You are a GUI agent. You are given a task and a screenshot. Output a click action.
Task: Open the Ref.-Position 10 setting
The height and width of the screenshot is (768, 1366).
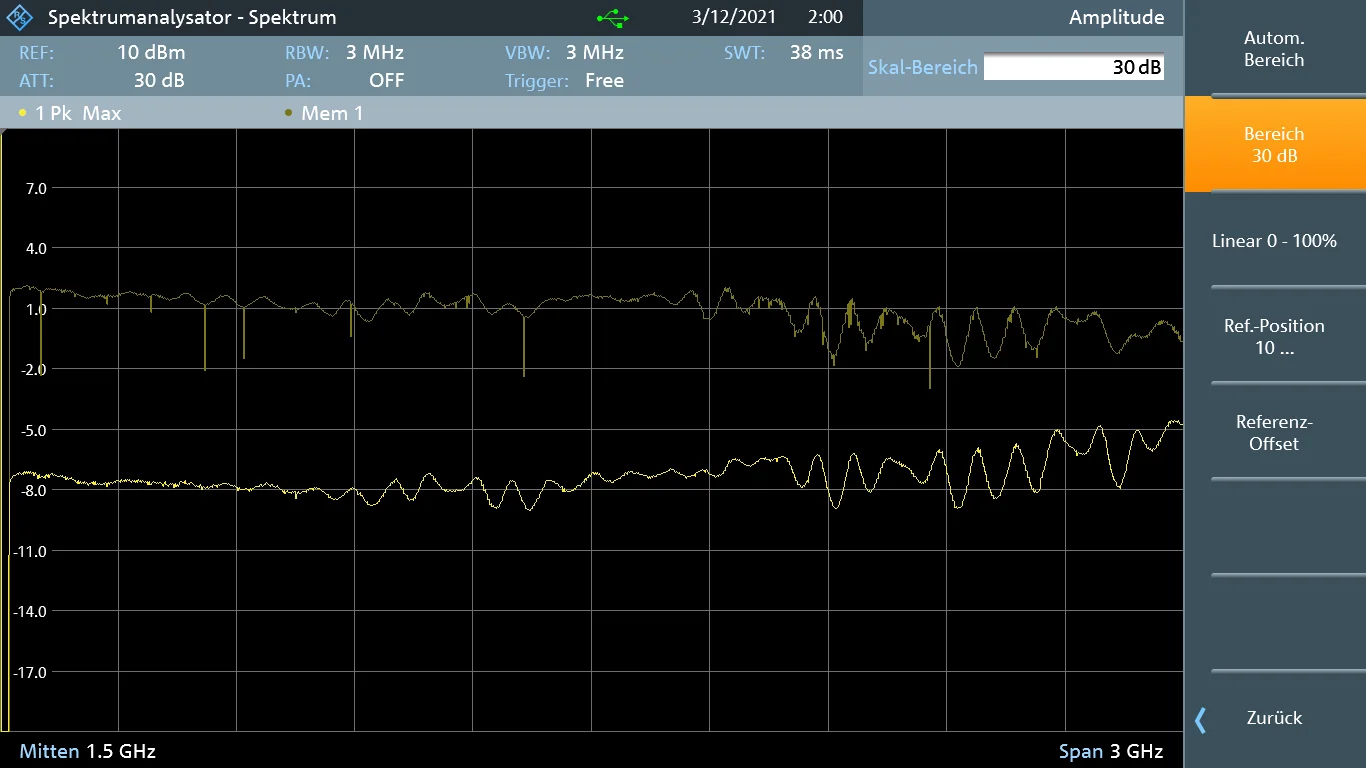1274,337
